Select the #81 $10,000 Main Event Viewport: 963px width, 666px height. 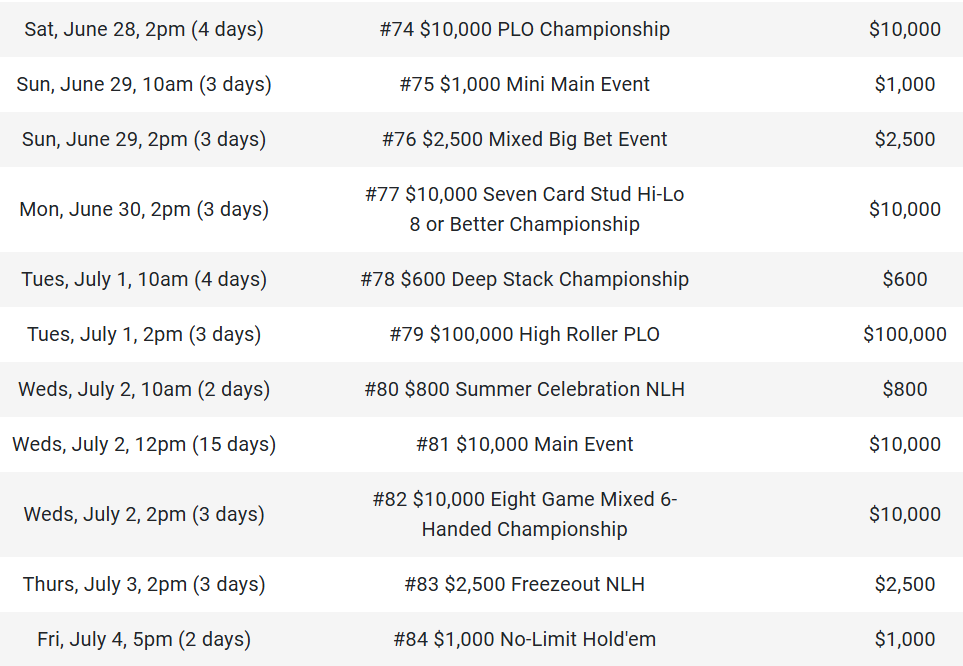[x=524, y=444]
